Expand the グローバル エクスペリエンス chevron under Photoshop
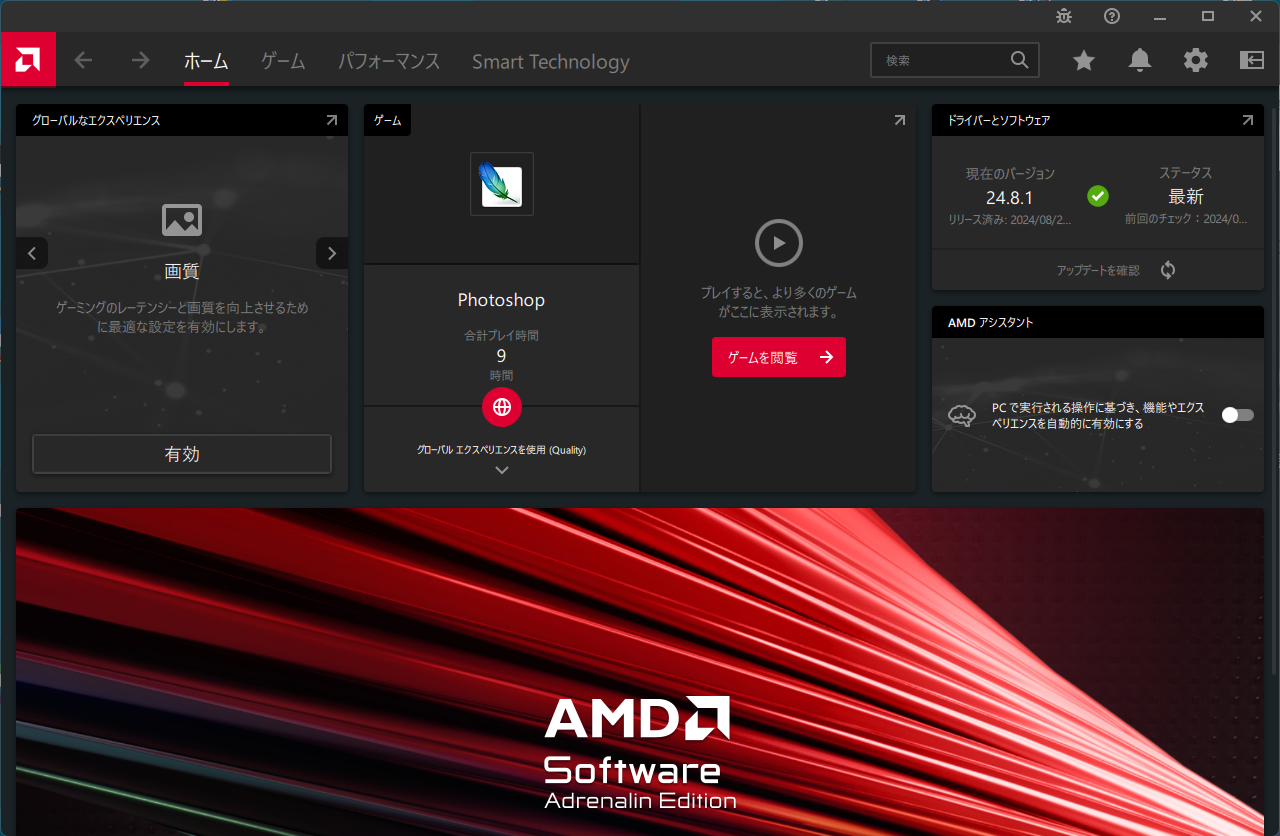Screen dimensions: 1280x836 (x=501, y=469)
